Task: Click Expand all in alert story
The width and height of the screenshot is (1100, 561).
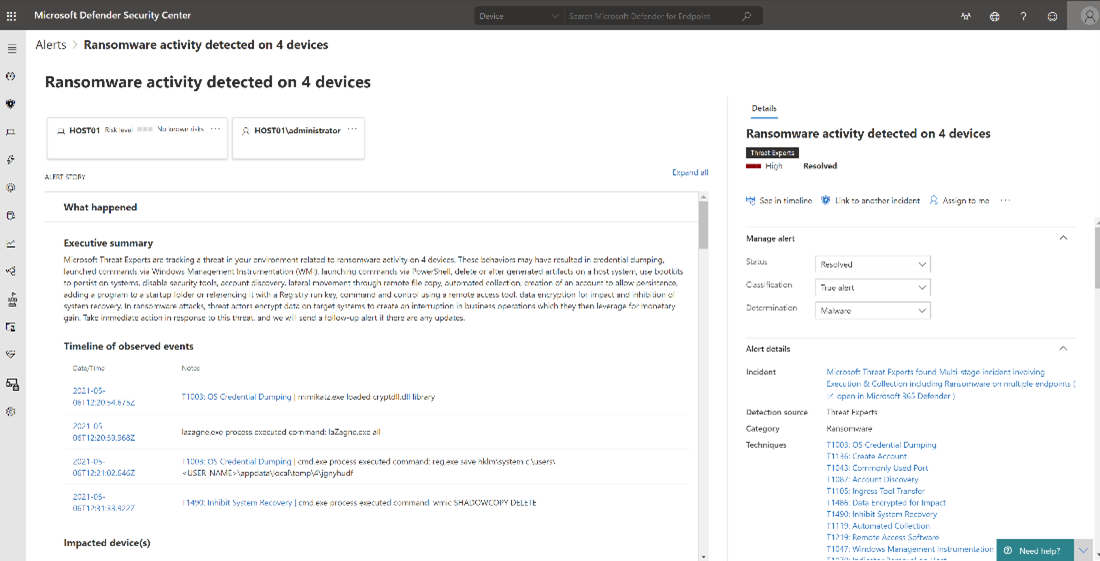Action: click(690, 173)
